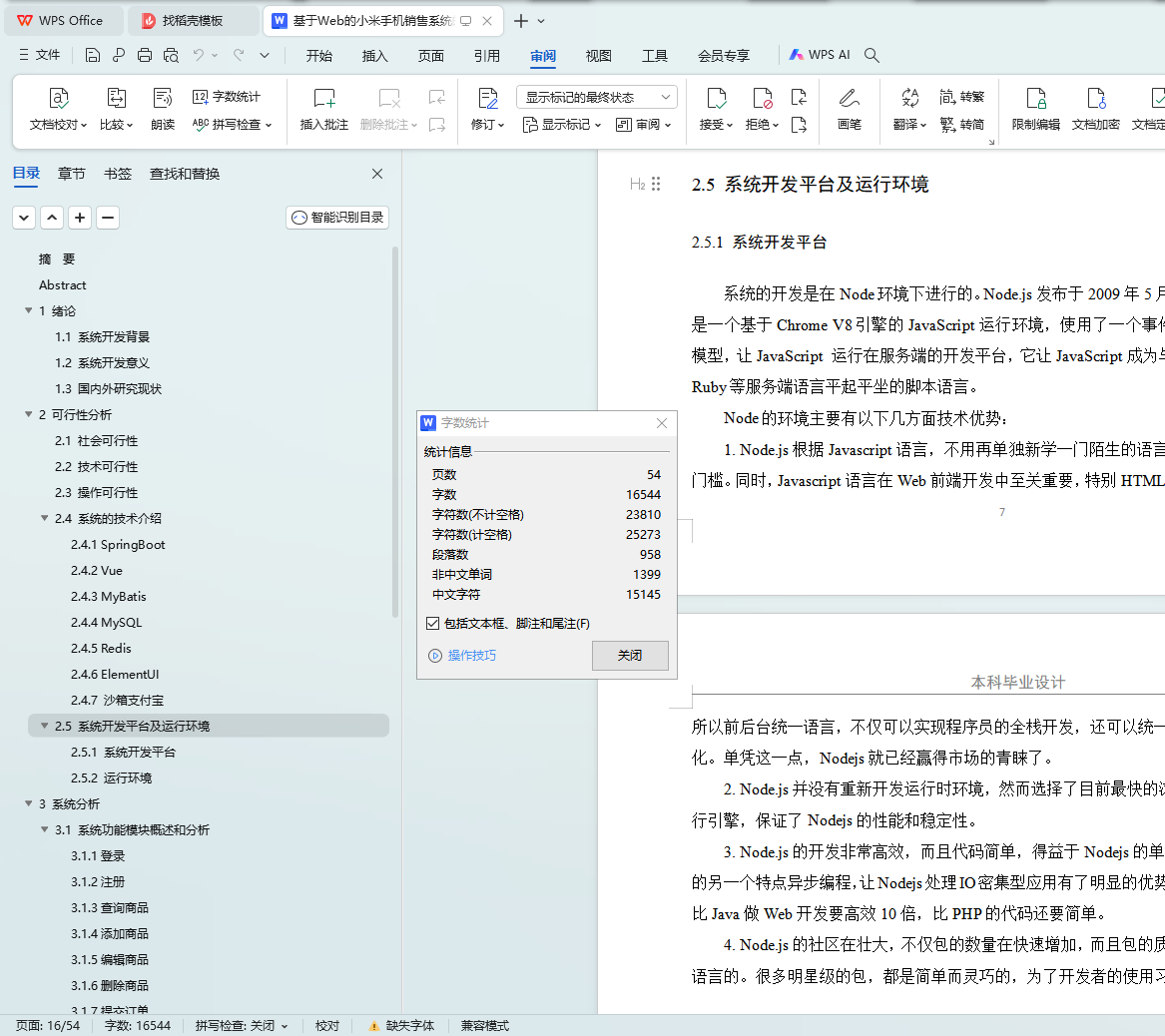Viewport: 1165px width, 1036px height.
Task: Click the navigation pane vertical scrollbar
Action: [395, 432]
